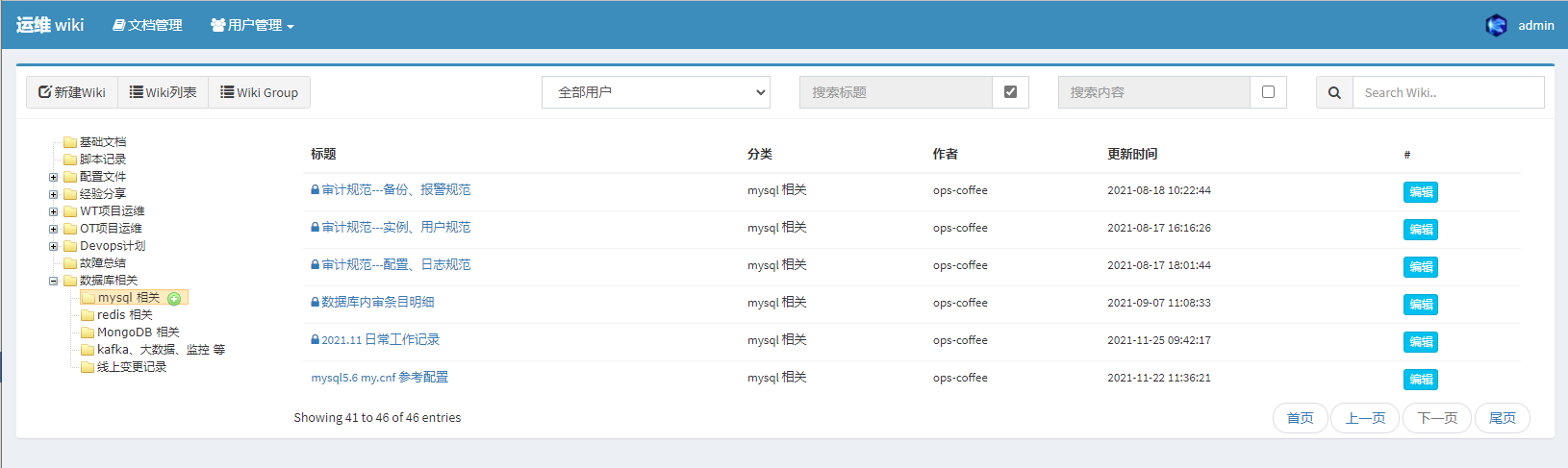Click the admin avatar icon

coord(1496,26)
